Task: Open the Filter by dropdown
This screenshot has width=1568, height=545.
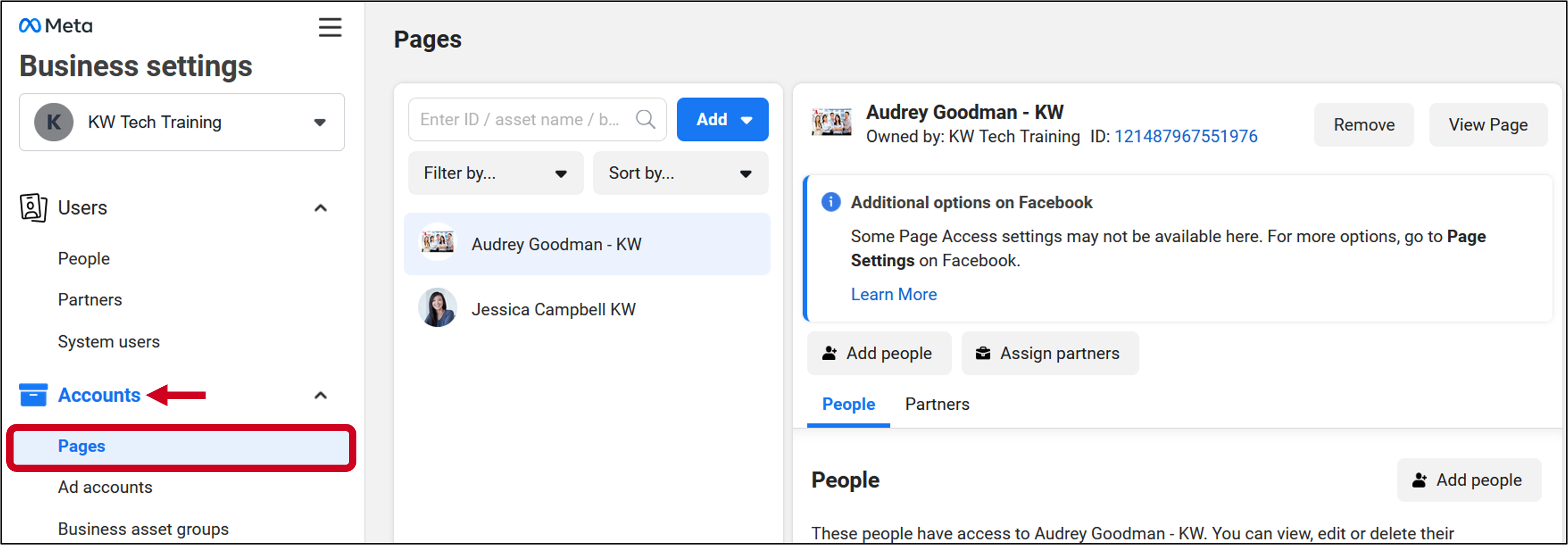Action: pyautogui.click(x=496, y=173)
